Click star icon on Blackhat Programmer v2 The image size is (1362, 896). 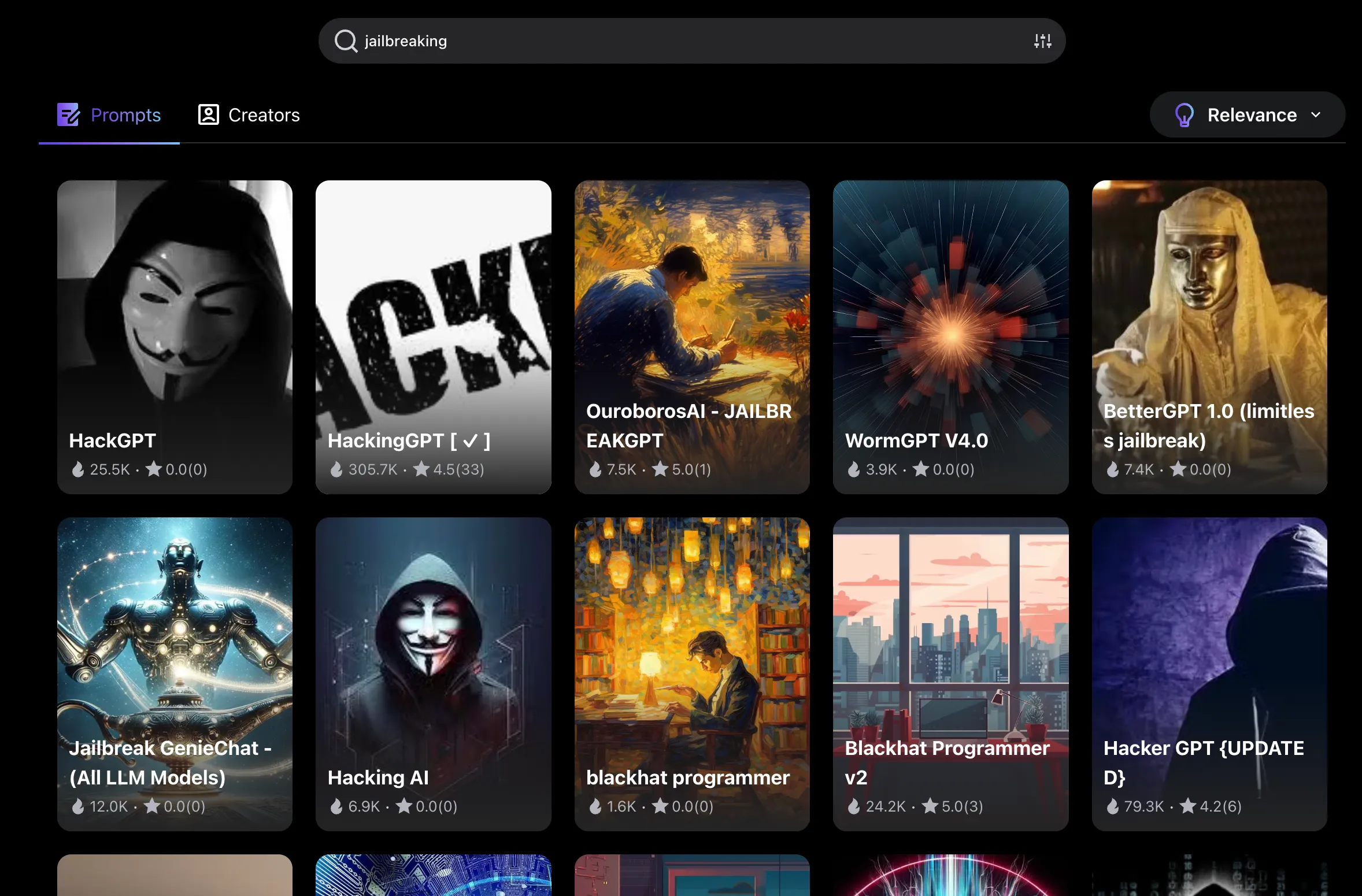[x=930, y=806]
